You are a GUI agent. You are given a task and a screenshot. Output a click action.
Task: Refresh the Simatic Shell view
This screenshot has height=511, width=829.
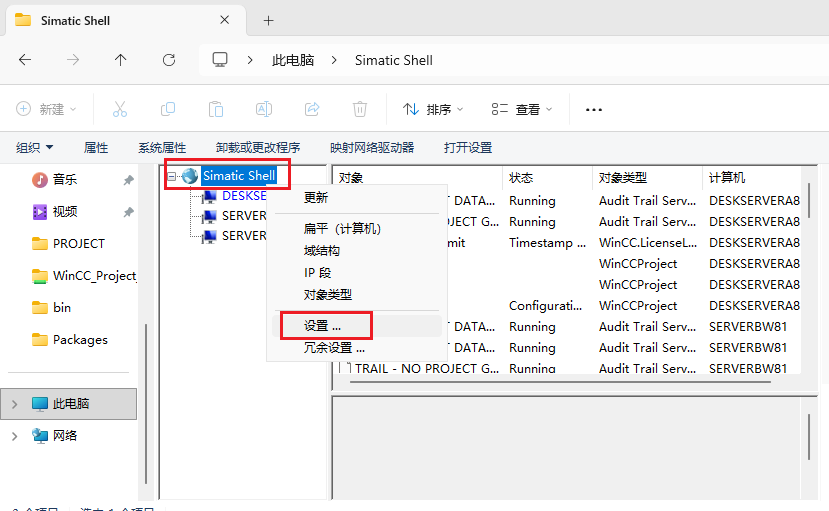click(x=169, y=60)
